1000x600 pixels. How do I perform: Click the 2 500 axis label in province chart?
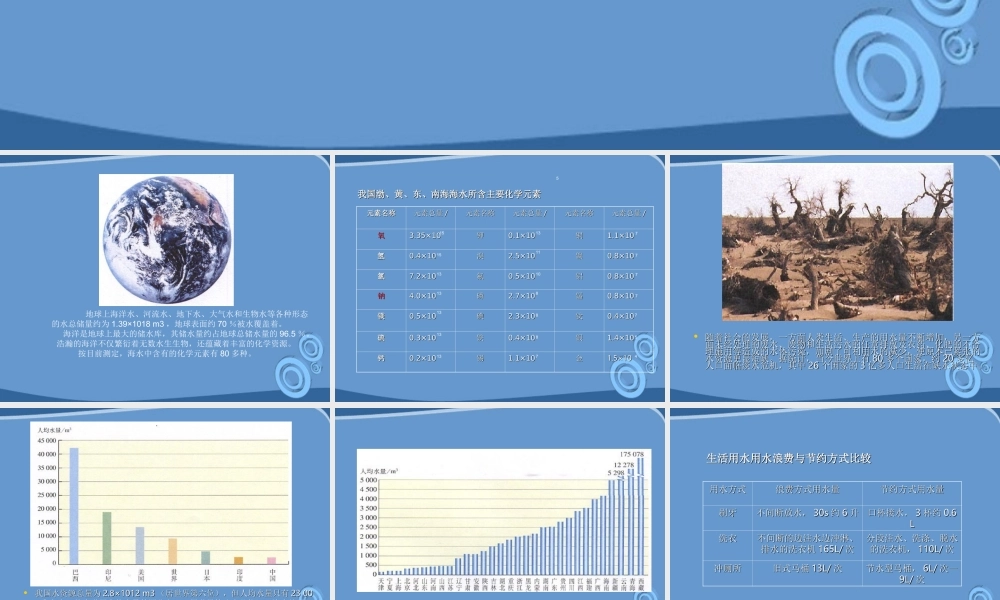coord(369,527)
